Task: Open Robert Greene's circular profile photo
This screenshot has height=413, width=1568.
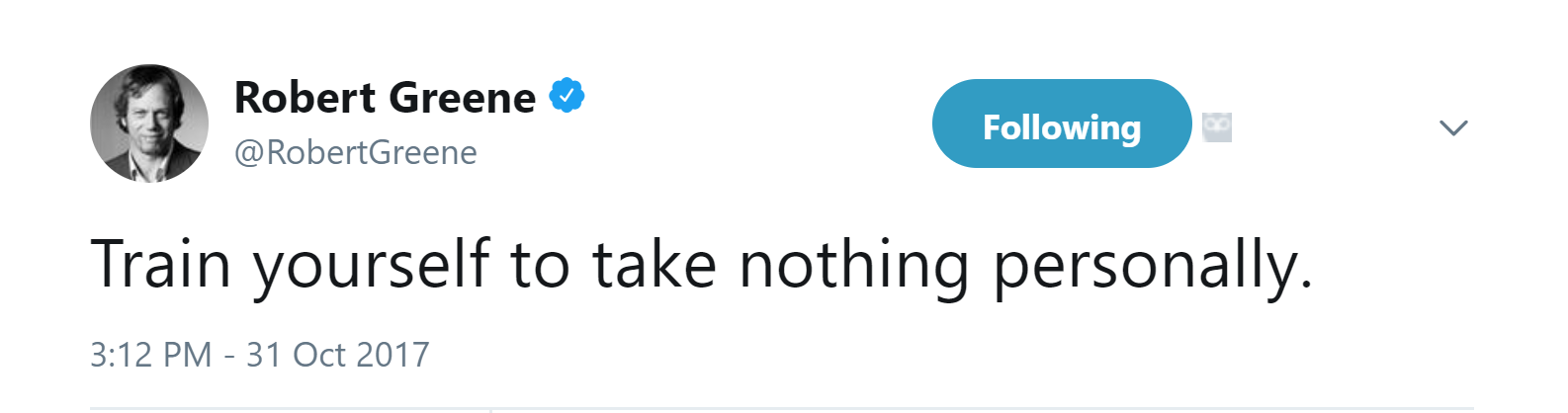Action: 149,124
